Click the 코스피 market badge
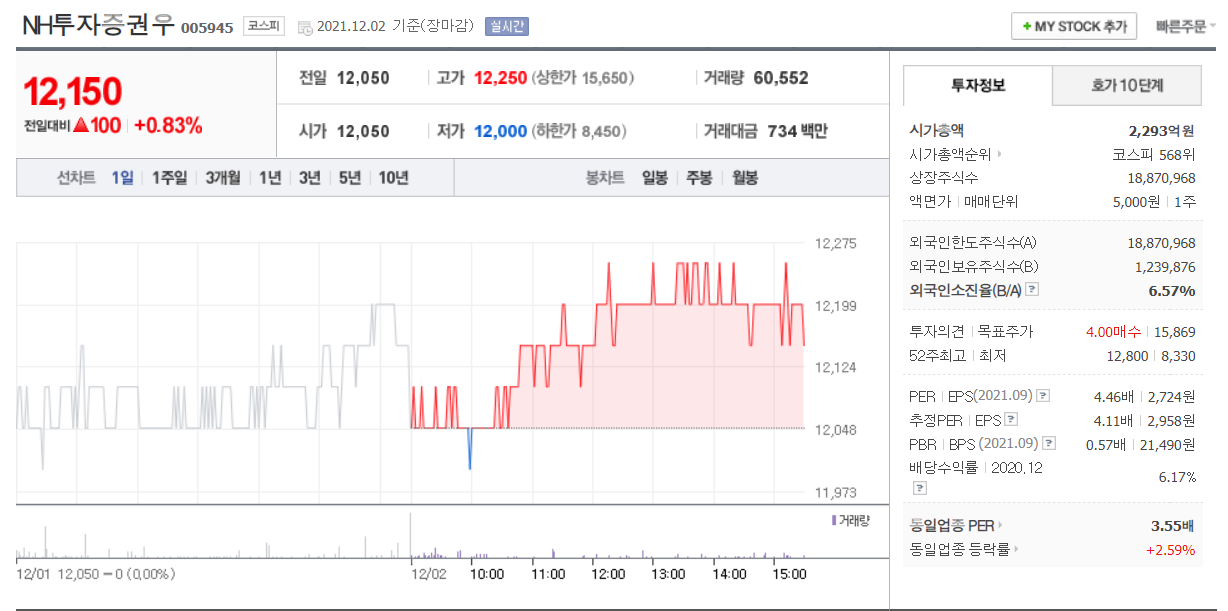 click(x=264, y=27)
